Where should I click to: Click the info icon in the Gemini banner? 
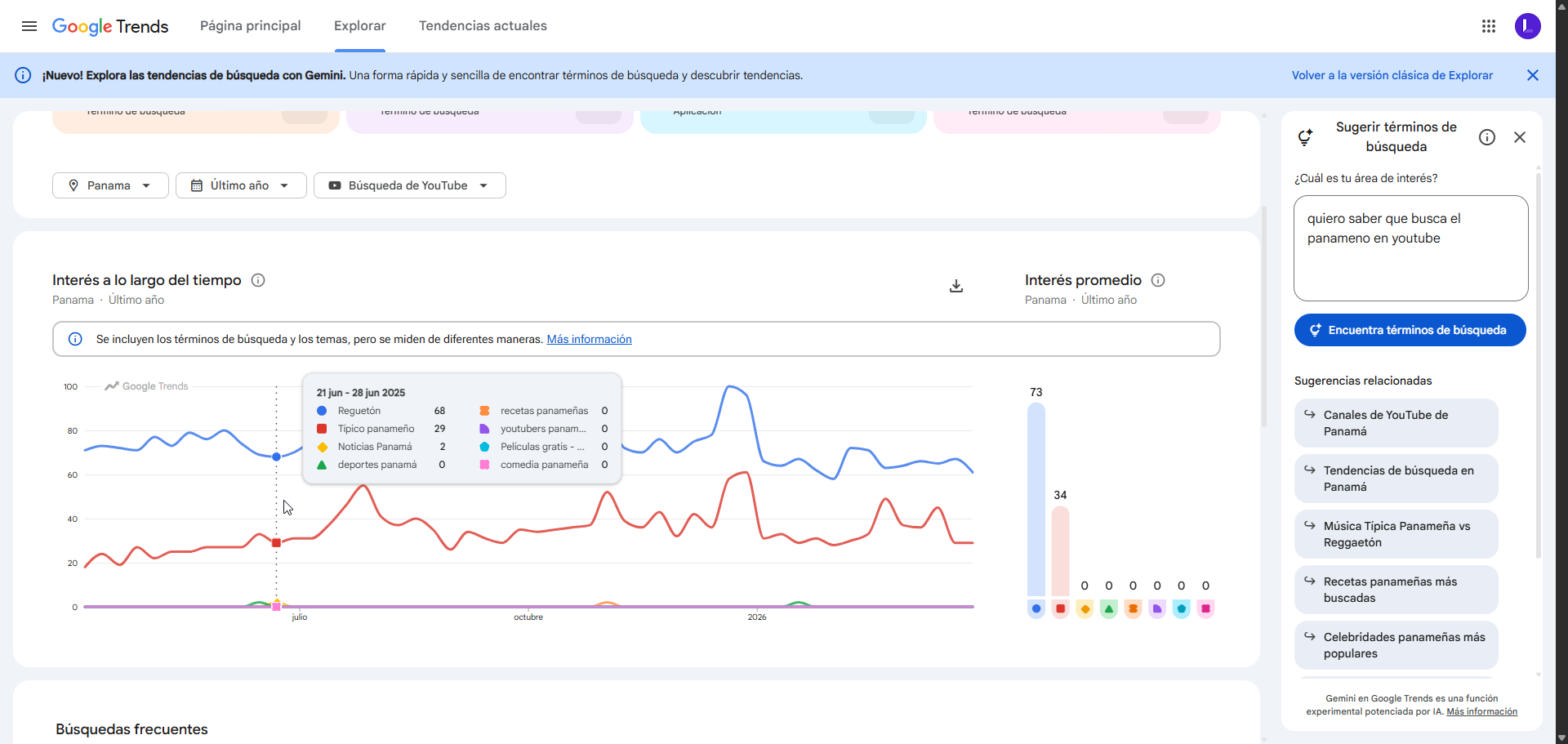[23, 75]
